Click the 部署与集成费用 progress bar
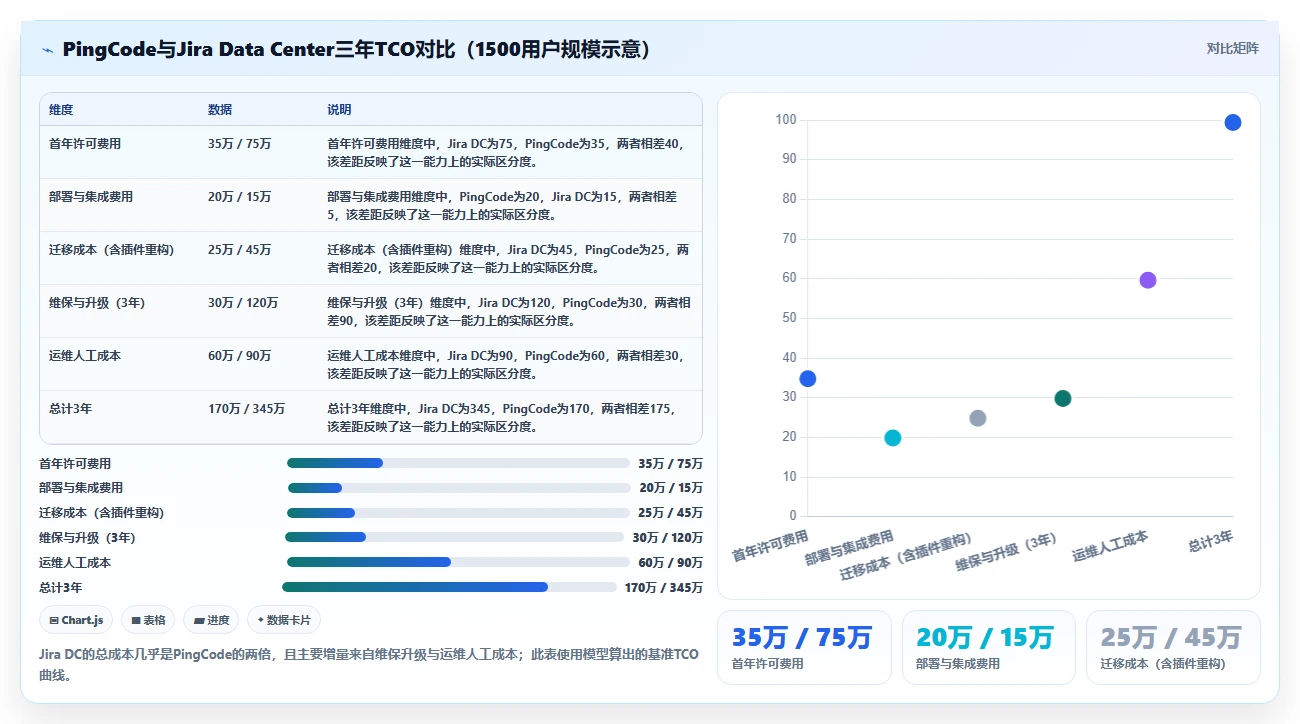 (x=459, y=488)
